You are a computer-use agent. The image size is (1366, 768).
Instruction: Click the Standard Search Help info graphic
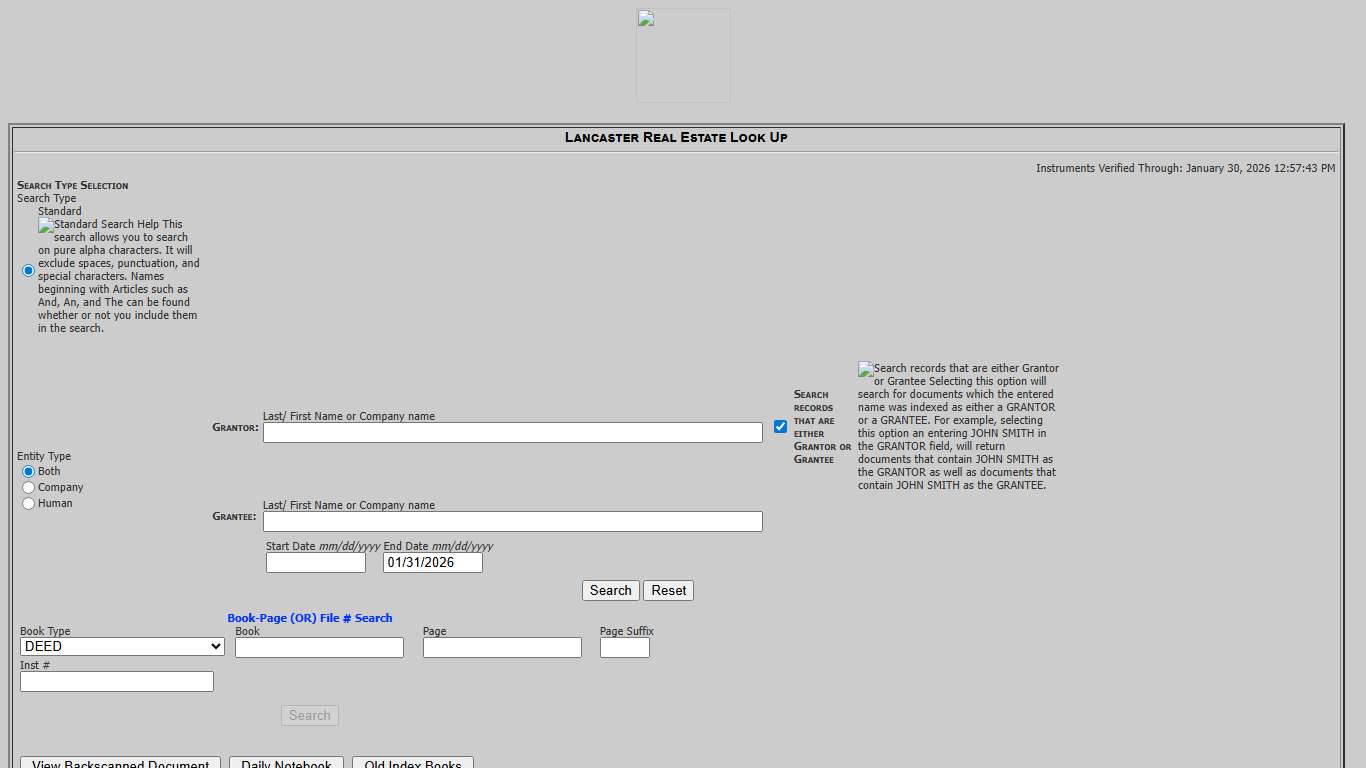[44, 225]
